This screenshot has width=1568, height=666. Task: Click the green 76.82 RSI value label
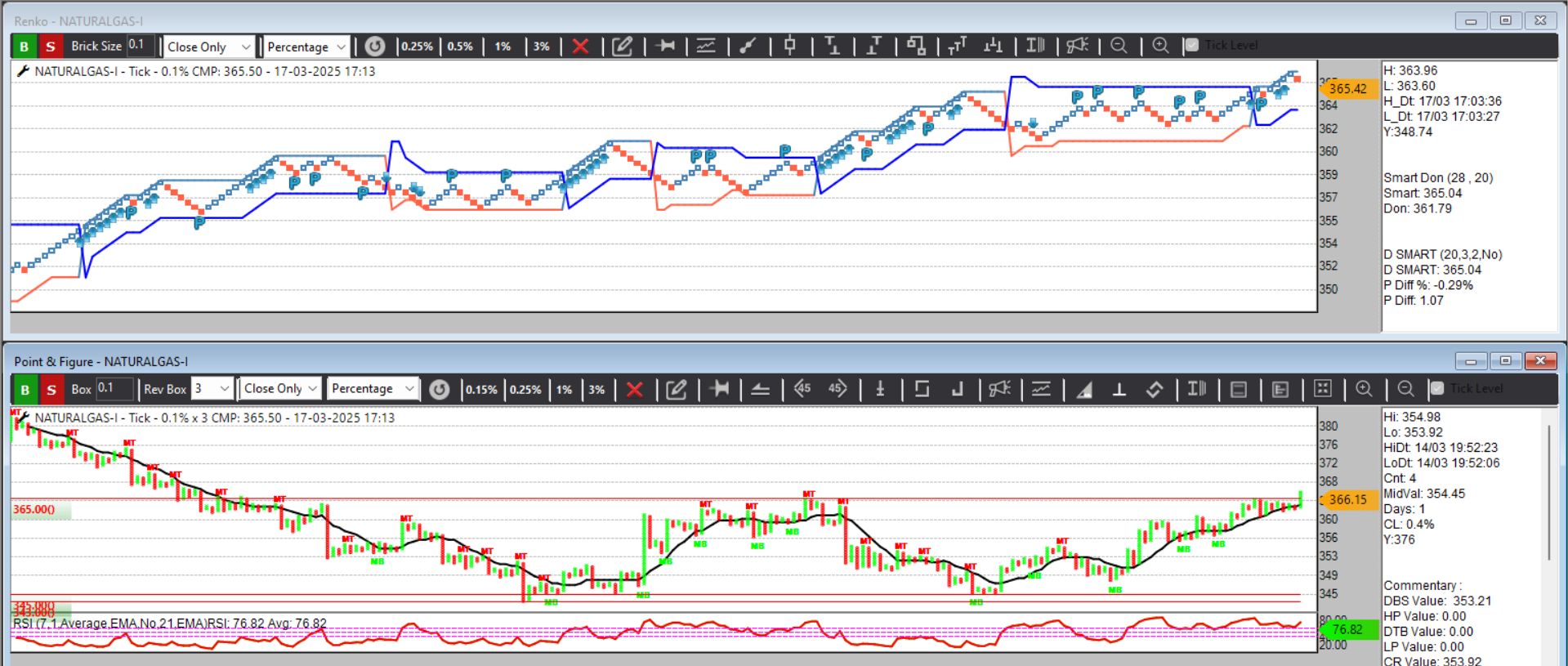tap(1348, 629)
